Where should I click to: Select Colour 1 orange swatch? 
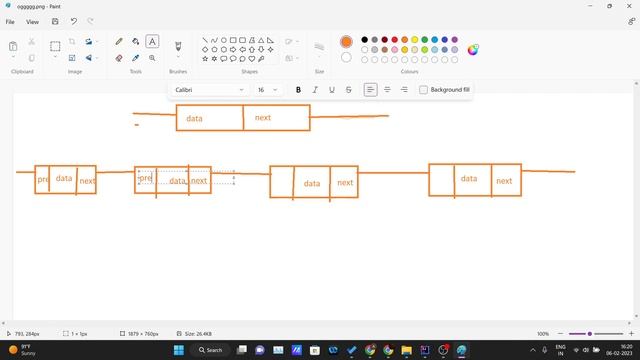pyautogui.click(x=346, y=42)
